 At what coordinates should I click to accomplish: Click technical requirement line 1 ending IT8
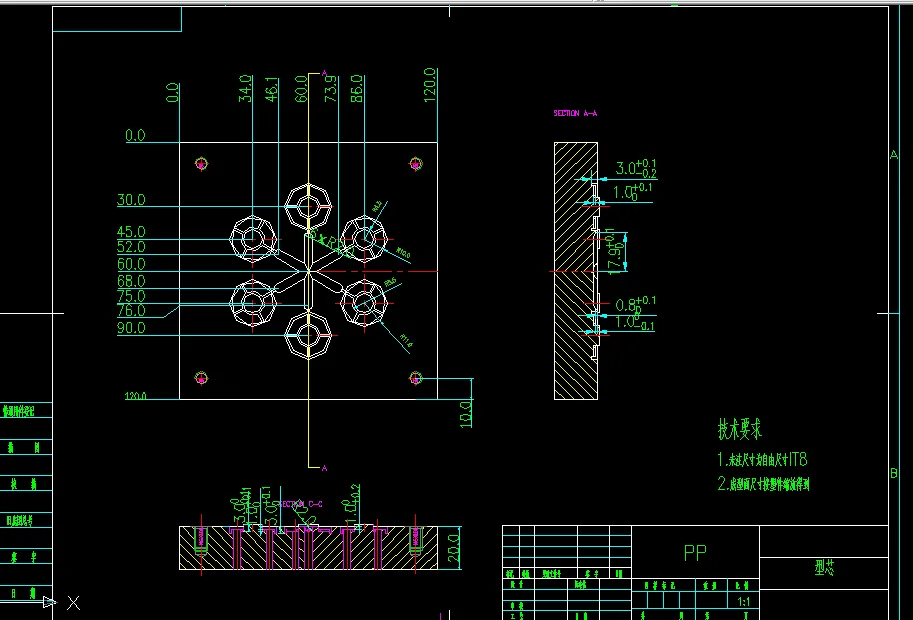pyautogui.click(x=762, y=460)
